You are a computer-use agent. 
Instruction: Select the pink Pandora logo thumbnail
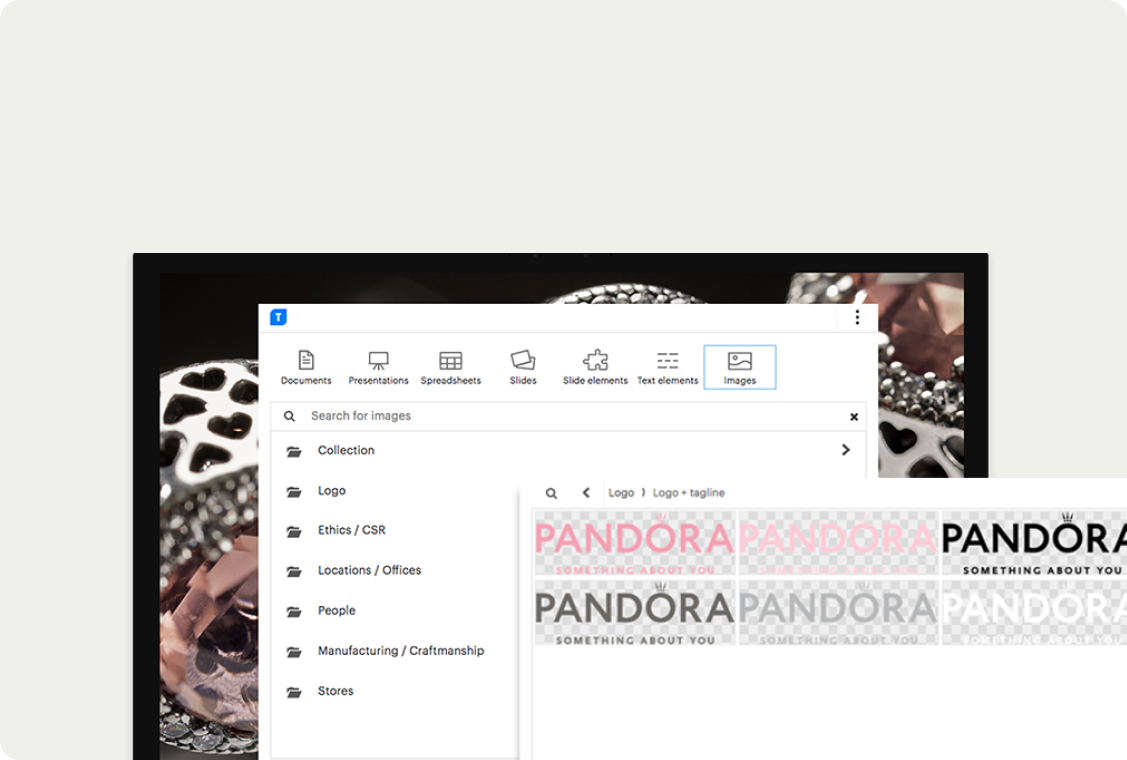tap(635, 543)
